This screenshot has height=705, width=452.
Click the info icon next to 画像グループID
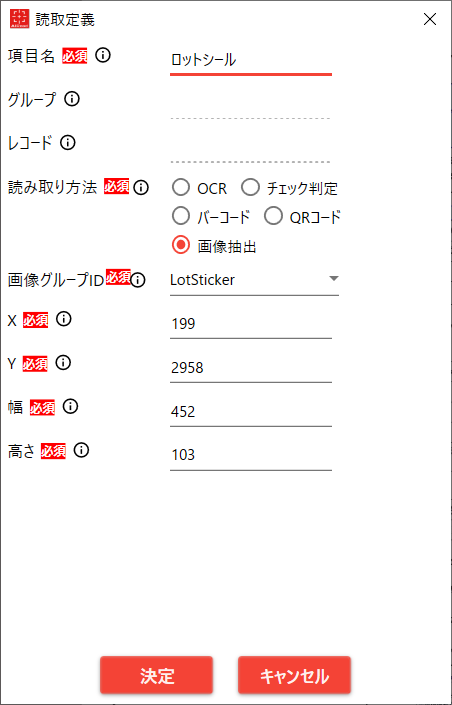point(138,280)
